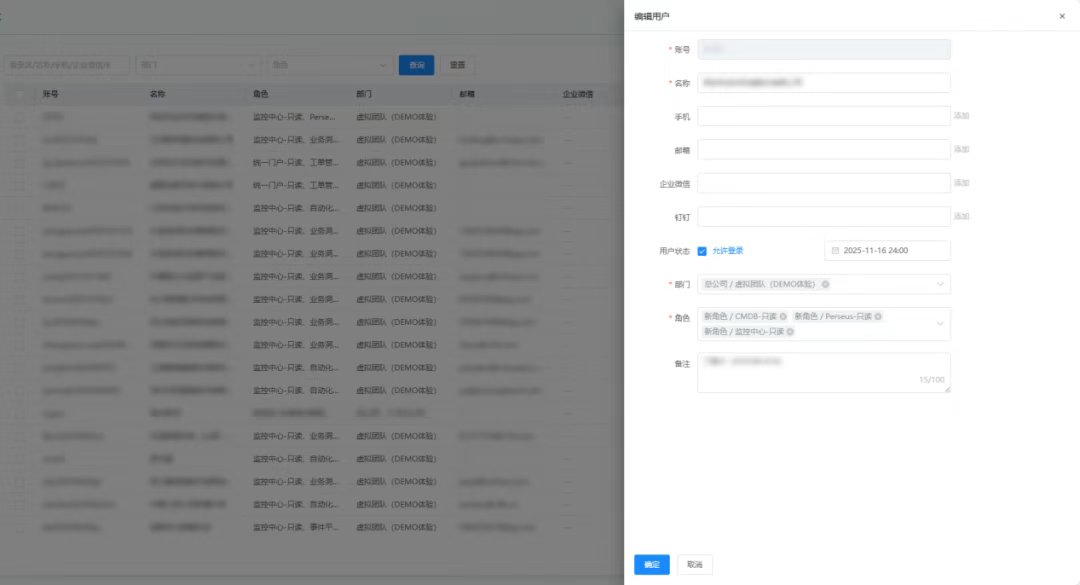Remove the Perseus-只读 role tag

(x=878, y=317)
